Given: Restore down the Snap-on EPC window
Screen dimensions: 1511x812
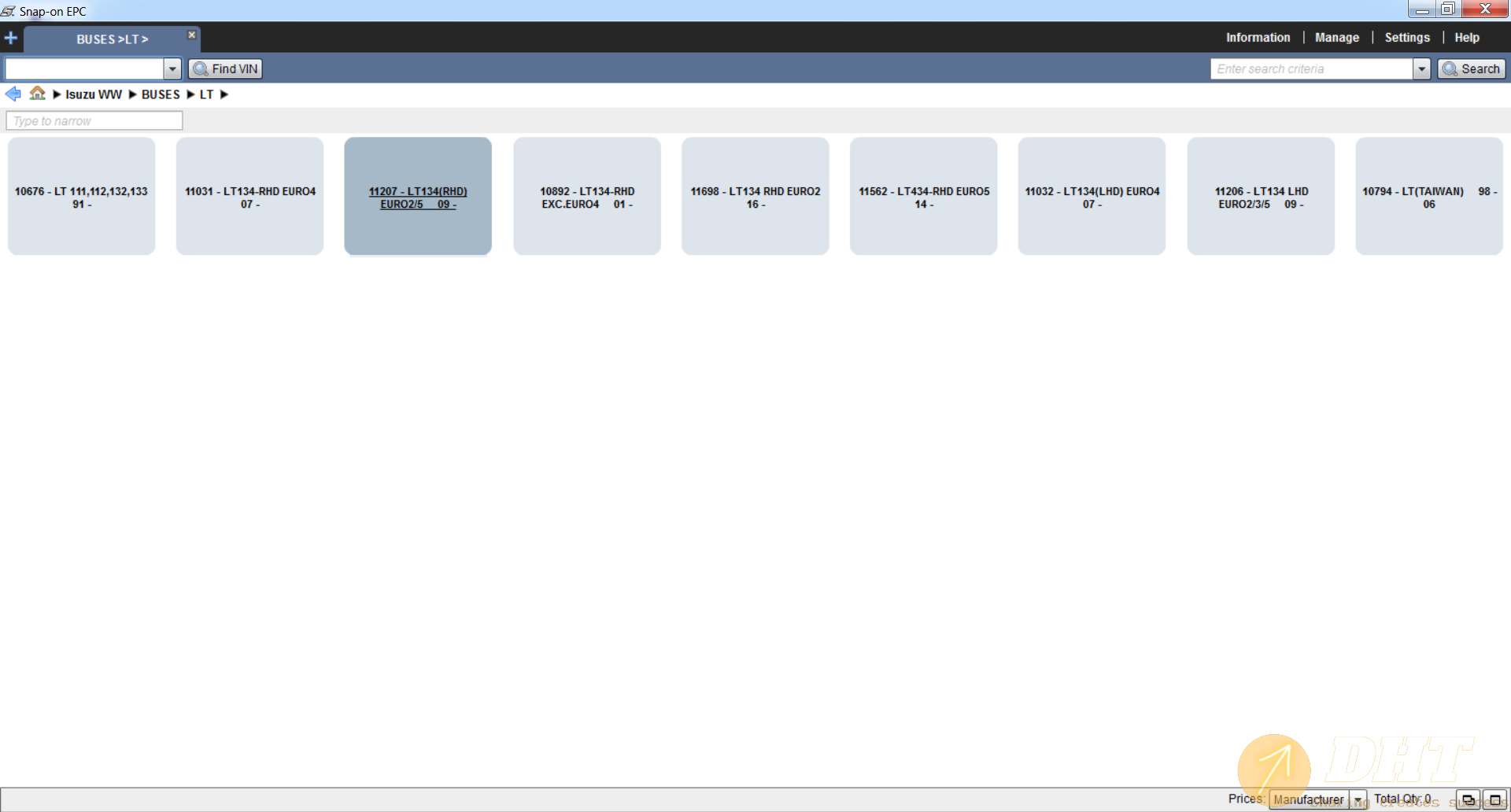Looking at the screenshot, I should click(x=1448, y=9).
